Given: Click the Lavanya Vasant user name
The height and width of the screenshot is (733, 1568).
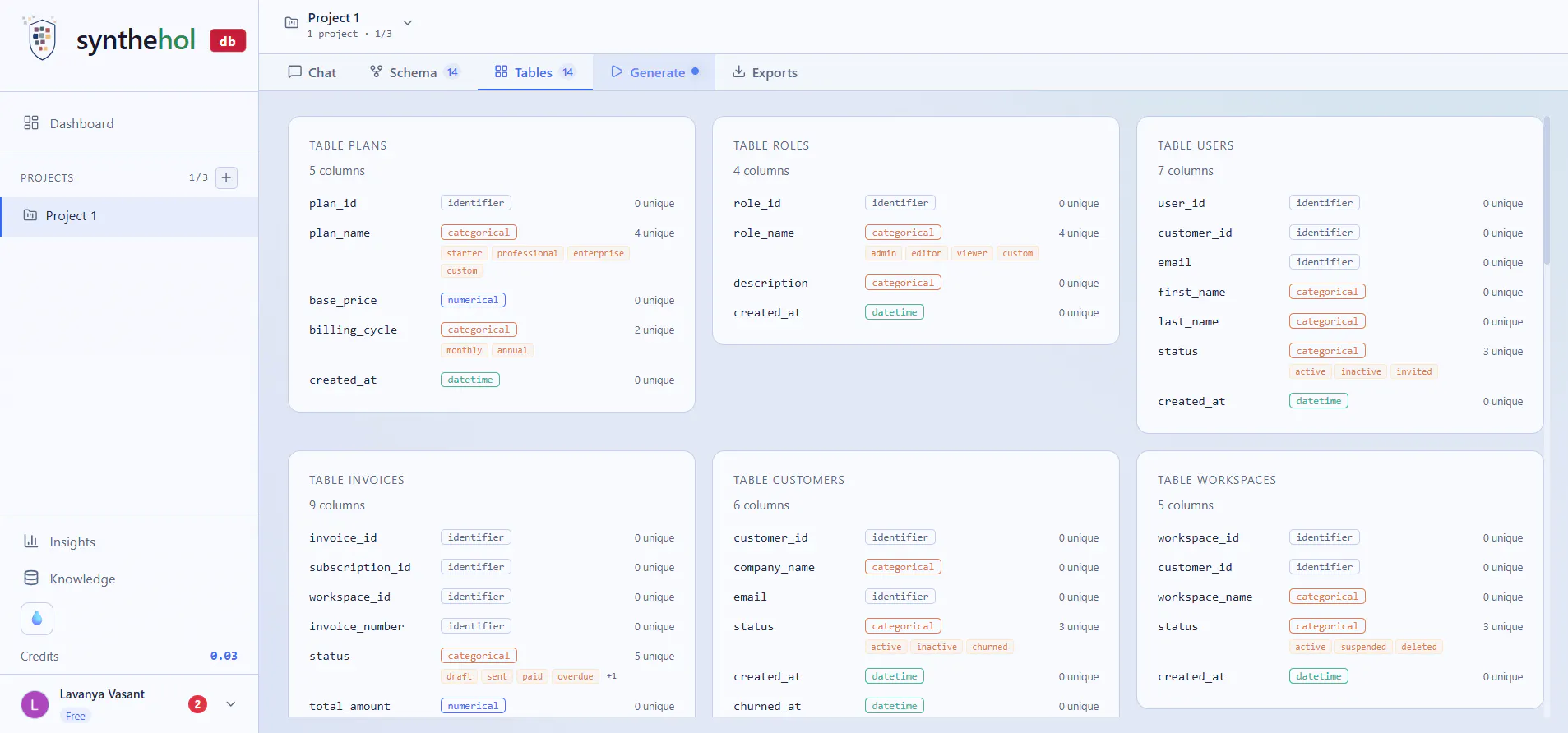Looking at the screenshot, I should [102, 694].
